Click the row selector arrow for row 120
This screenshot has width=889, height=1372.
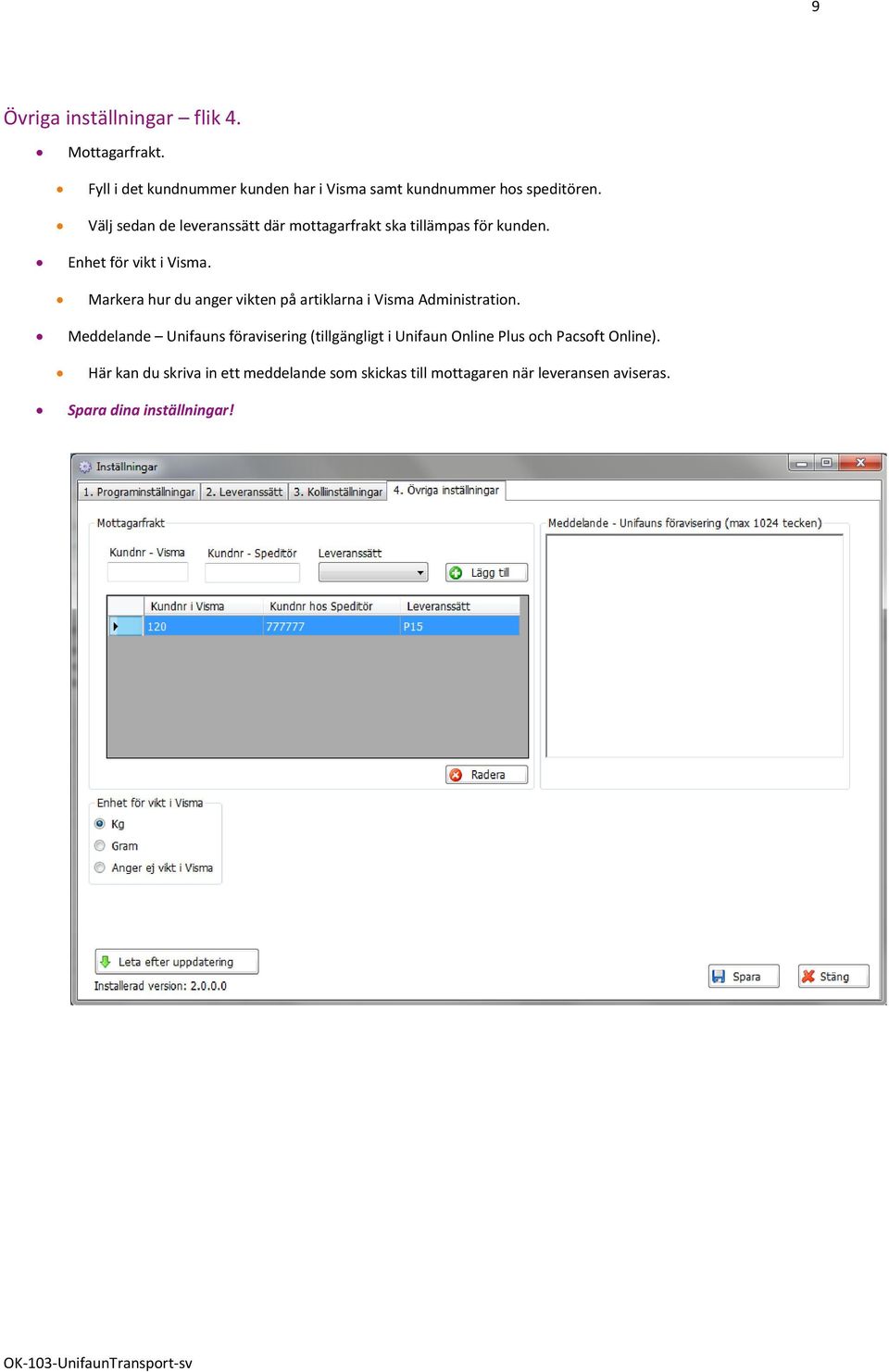click(125, 627)
